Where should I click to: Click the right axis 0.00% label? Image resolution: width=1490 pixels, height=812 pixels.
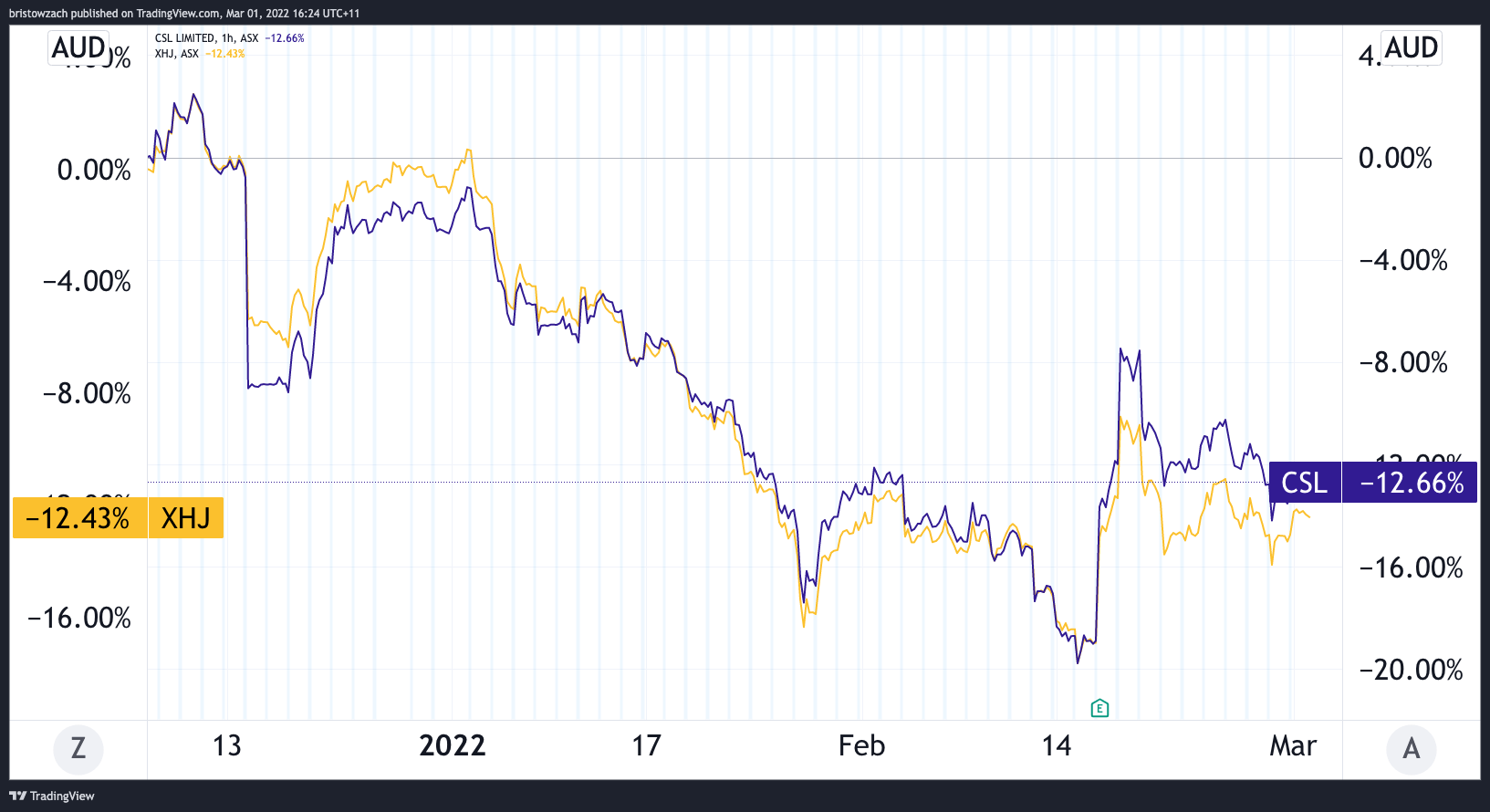click(1395, 158)
